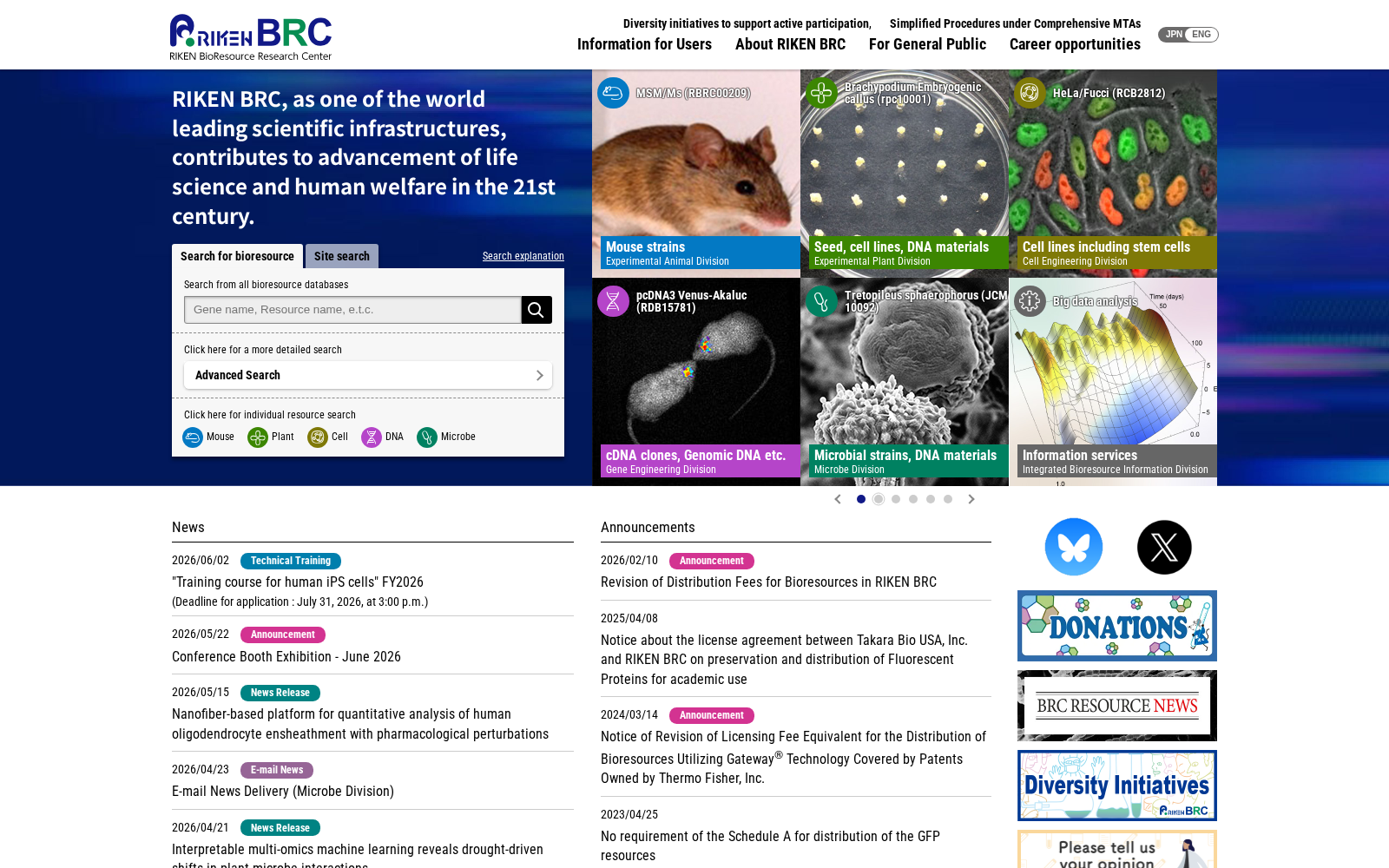The height and width of the screenshot is (868, 1389).
Task: Open Training course for human iPS cells news
Action: (x=298, y=582)
